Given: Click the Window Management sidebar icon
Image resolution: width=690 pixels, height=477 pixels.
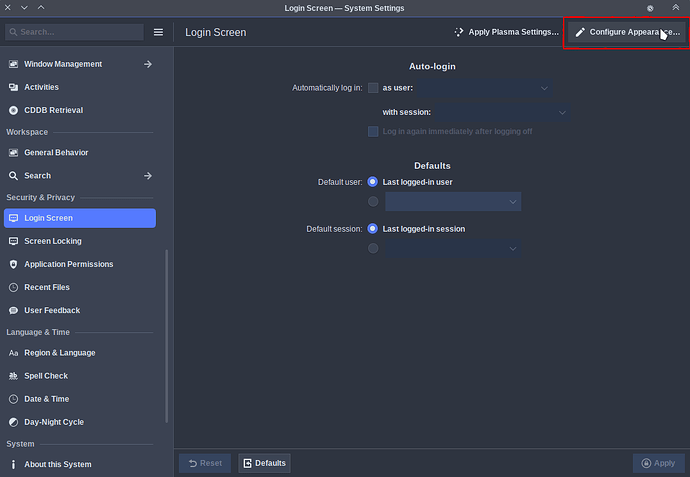Looking at the screenshot, I should [14, 64].
